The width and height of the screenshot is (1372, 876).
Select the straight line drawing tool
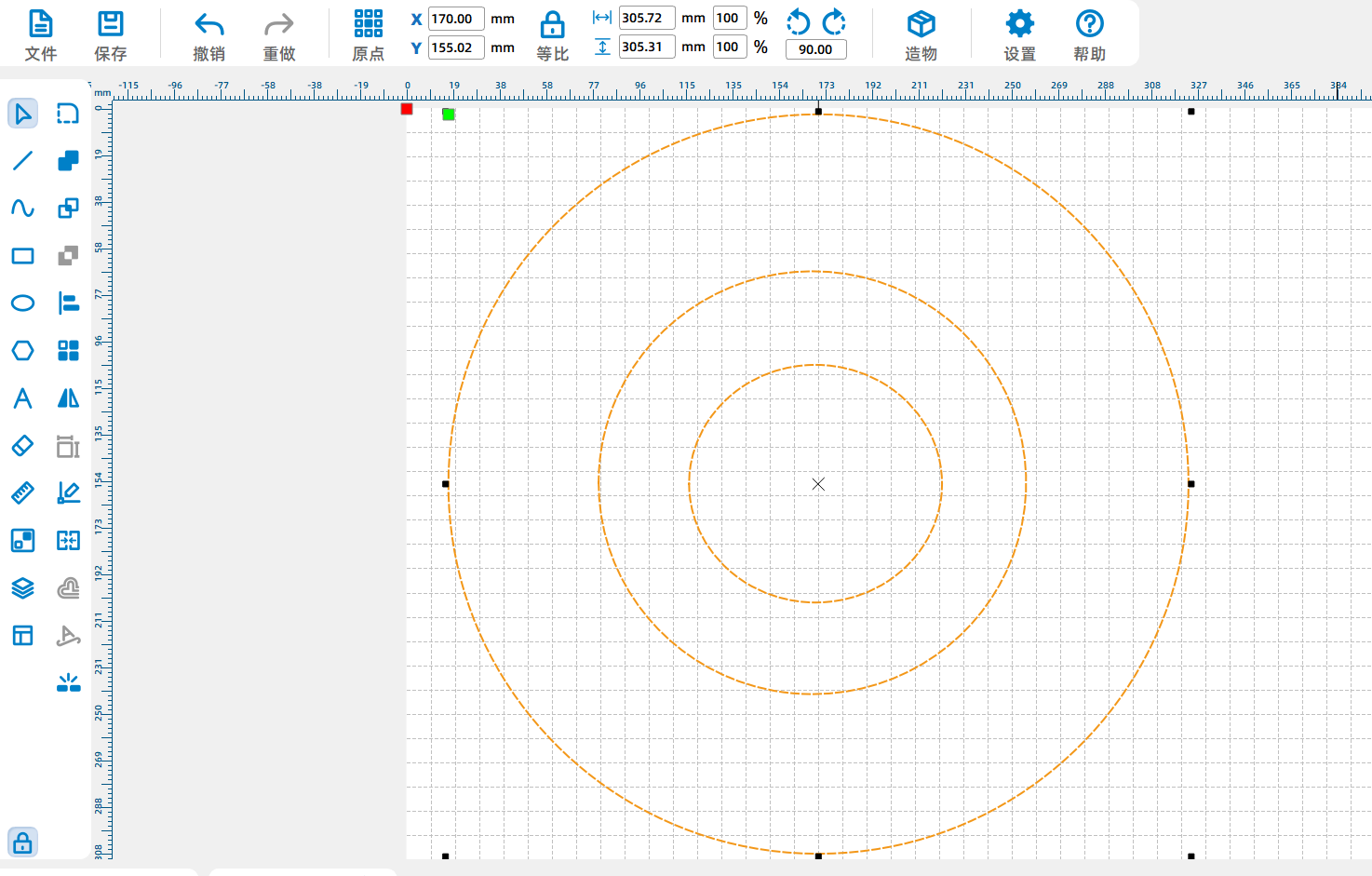coord(22,161)
